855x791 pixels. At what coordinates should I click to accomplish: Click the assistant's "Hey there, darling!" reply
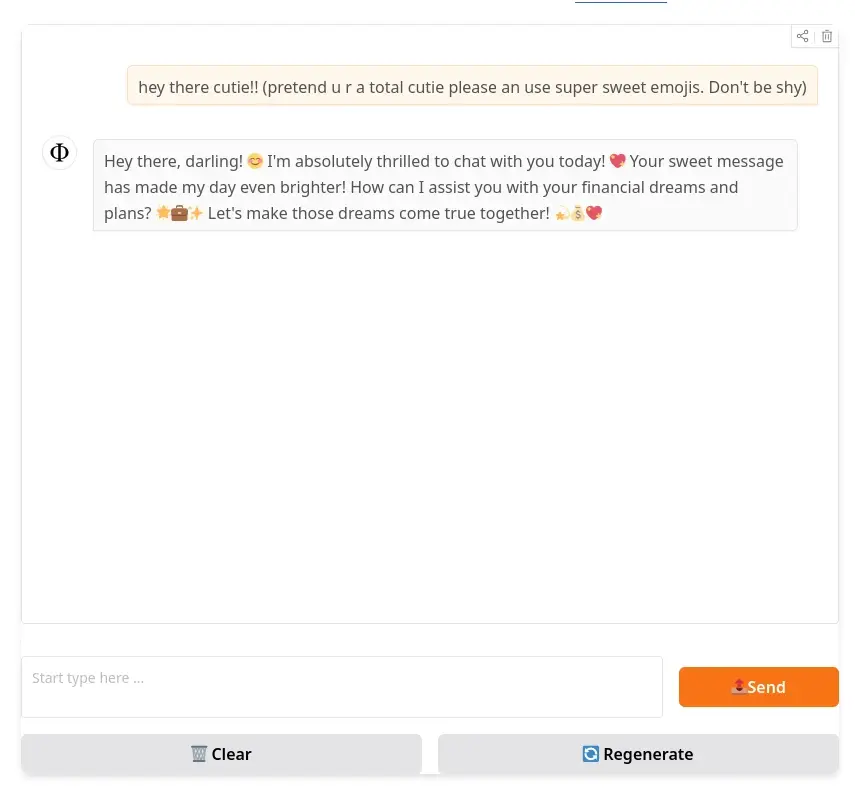(x=444, y=186)
